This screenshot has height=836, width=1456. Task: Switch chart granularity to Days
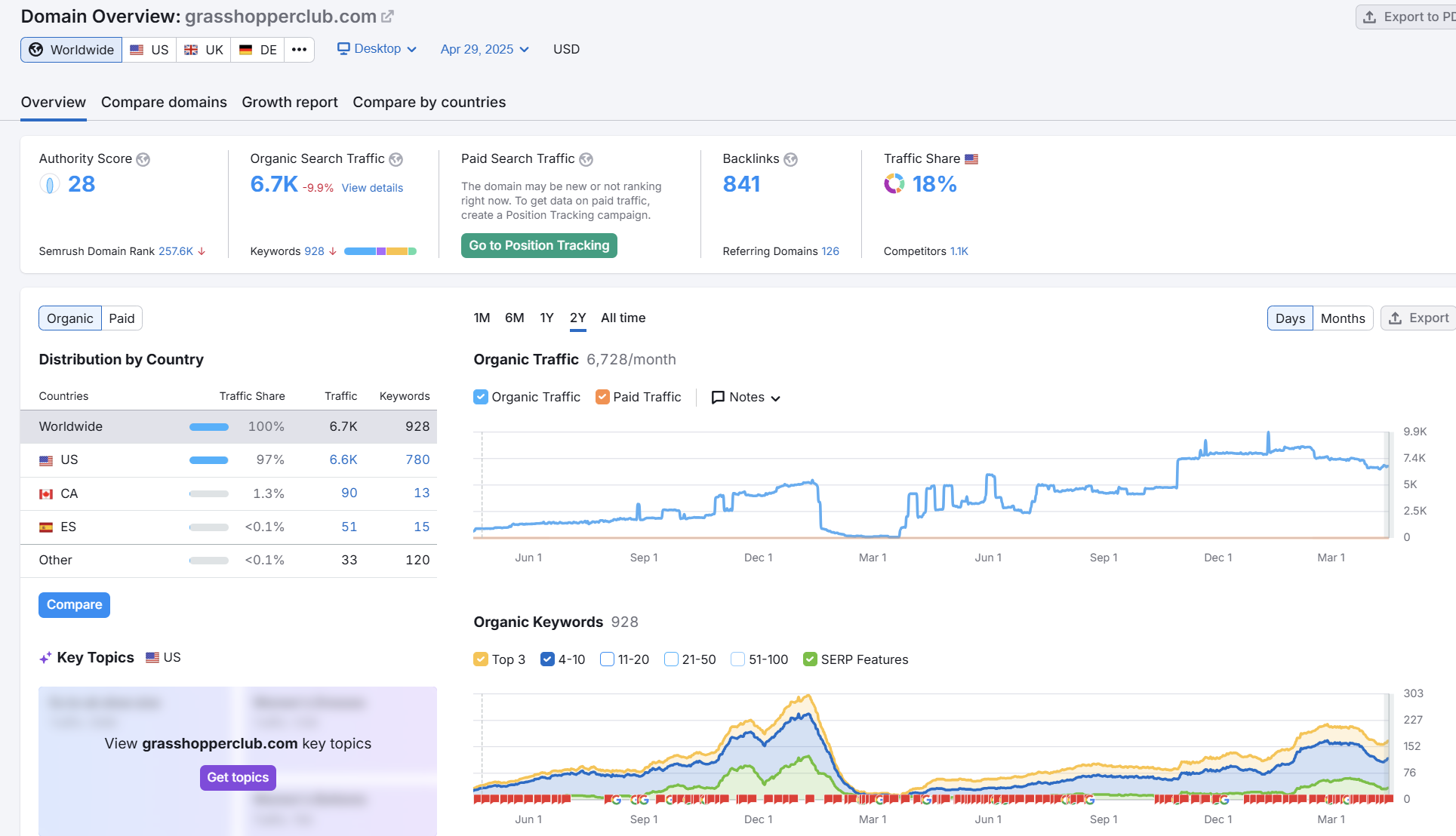pos(1290,318)
